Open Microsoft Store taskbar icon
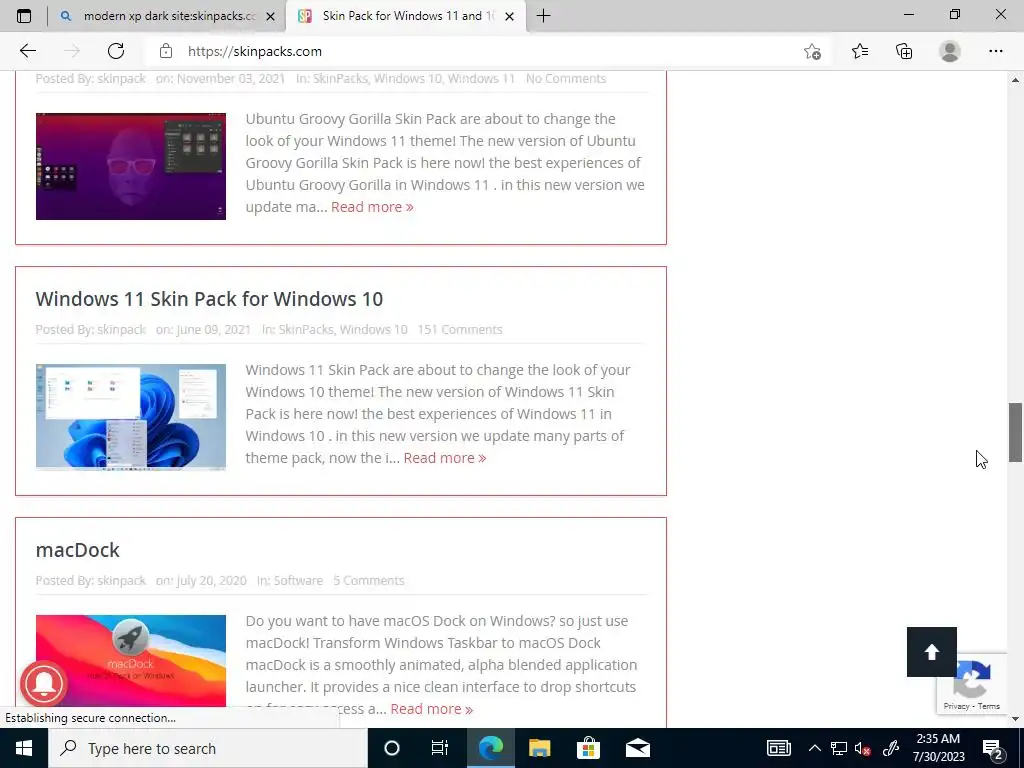 click(x=588, y=748)
